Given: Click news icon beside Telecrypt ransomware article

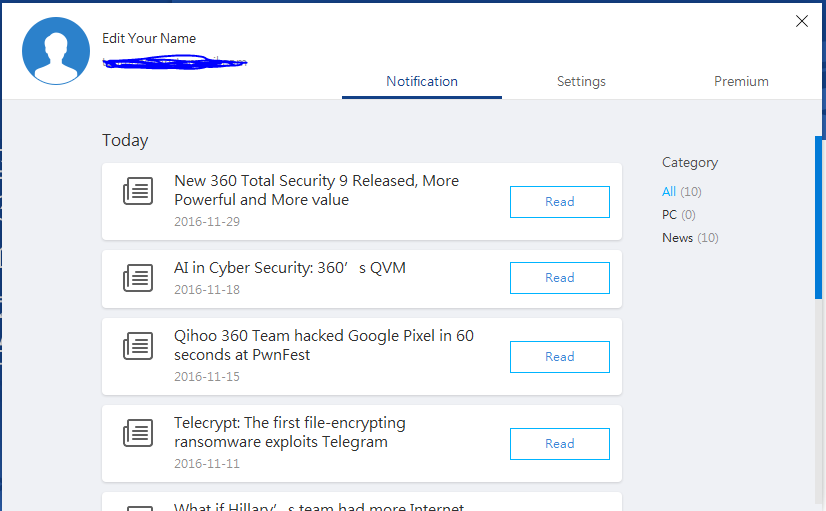Looking at the screenshot, I should 138,433.
